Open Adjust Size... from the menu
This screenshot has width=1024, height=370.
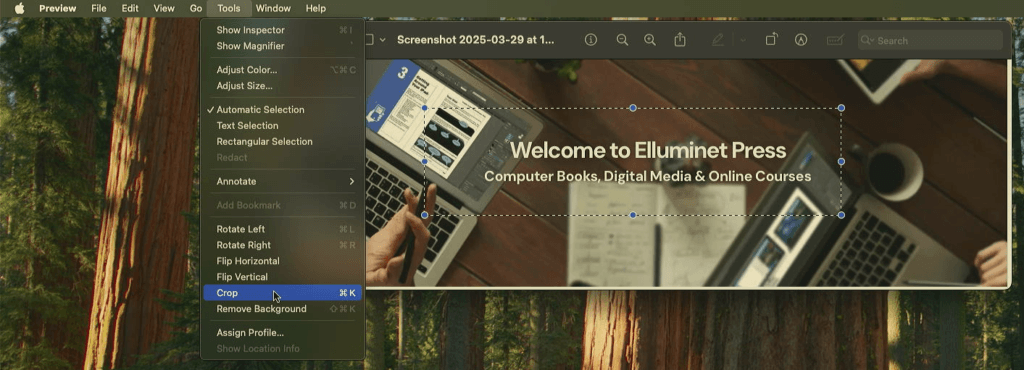(282, 86)
